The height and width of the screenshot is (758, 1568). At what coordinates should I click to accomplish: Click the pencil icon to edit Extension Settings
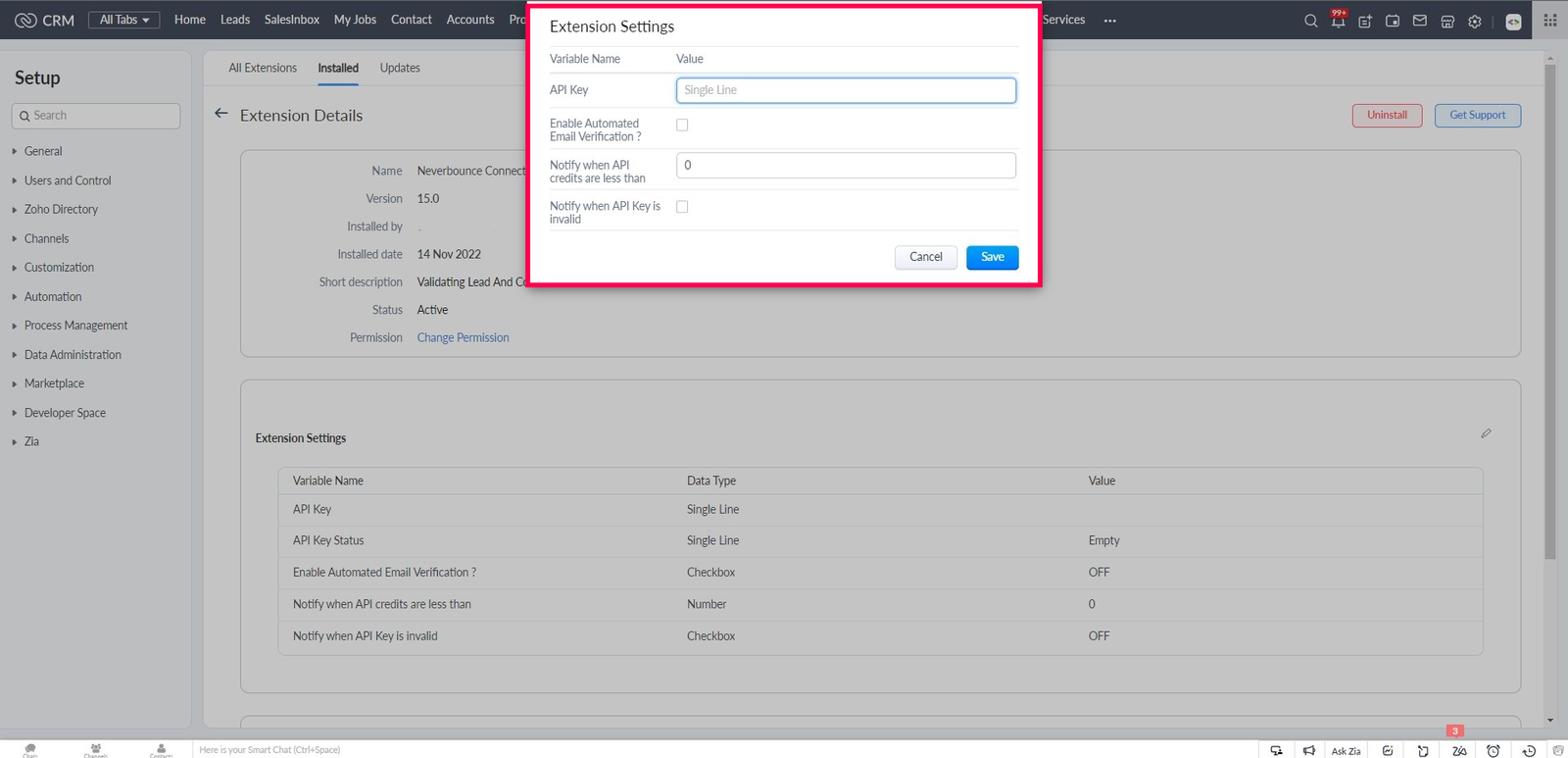tap(1486, 433)
